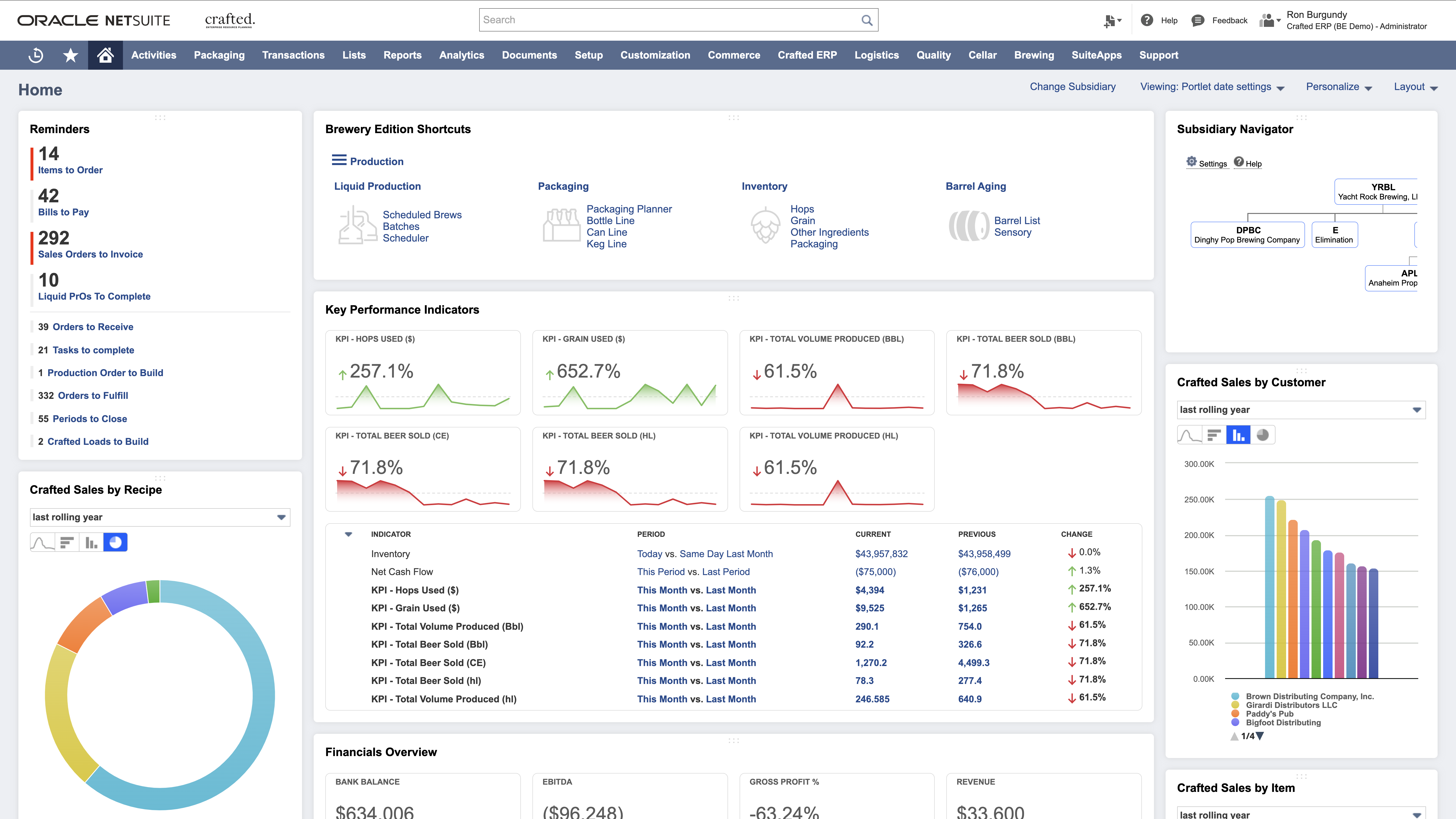The width and height of the screenshot is (1456, 819).
Task: Open the change role user icon
Action: (x=1269, y=21)
